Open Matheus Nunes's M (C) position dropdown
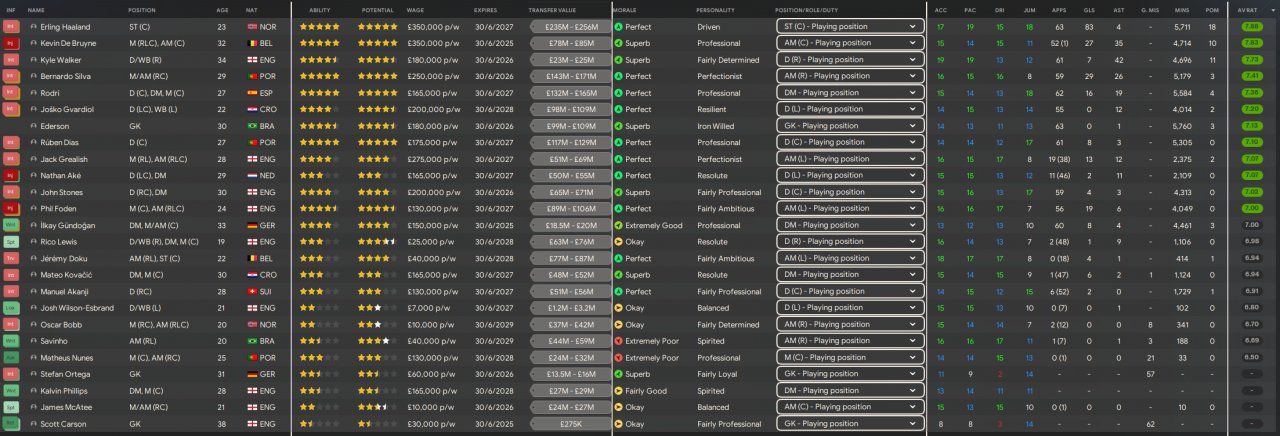 [849, 357]
